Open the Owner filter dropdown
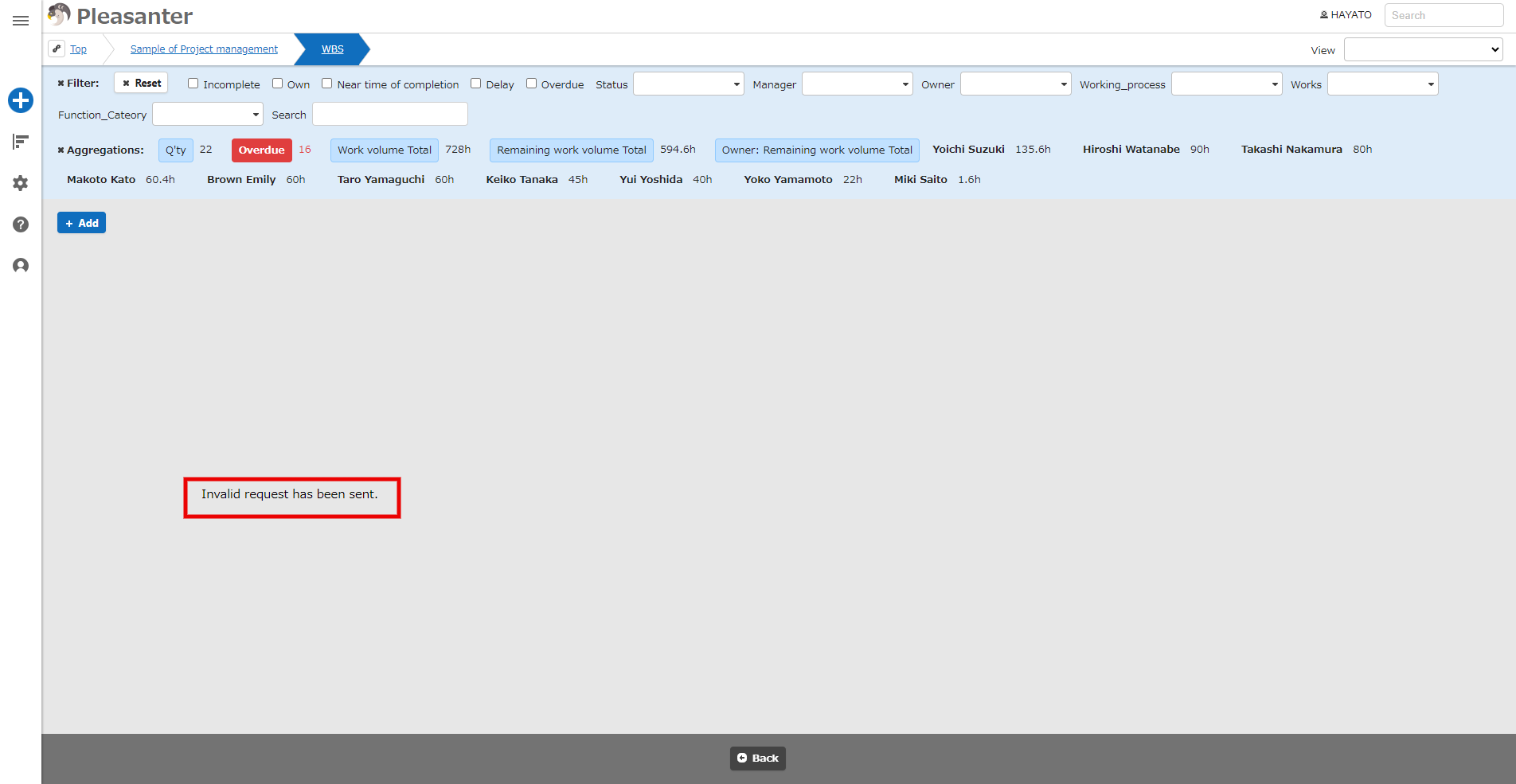1516x784 pixels. pos(1015,84)
